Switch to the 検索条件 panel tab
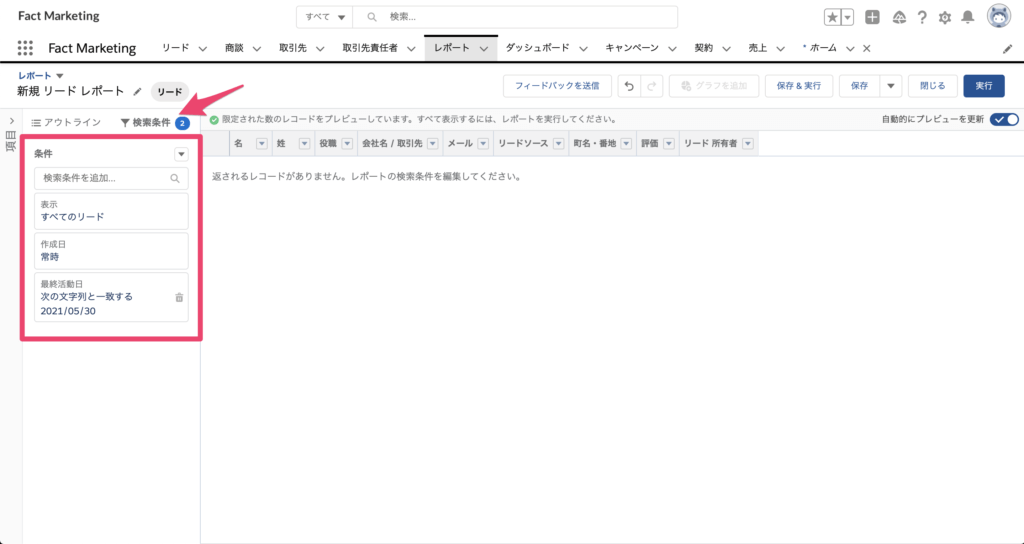Viewport: 1024px width, 544px height. [x=155, y=122]
